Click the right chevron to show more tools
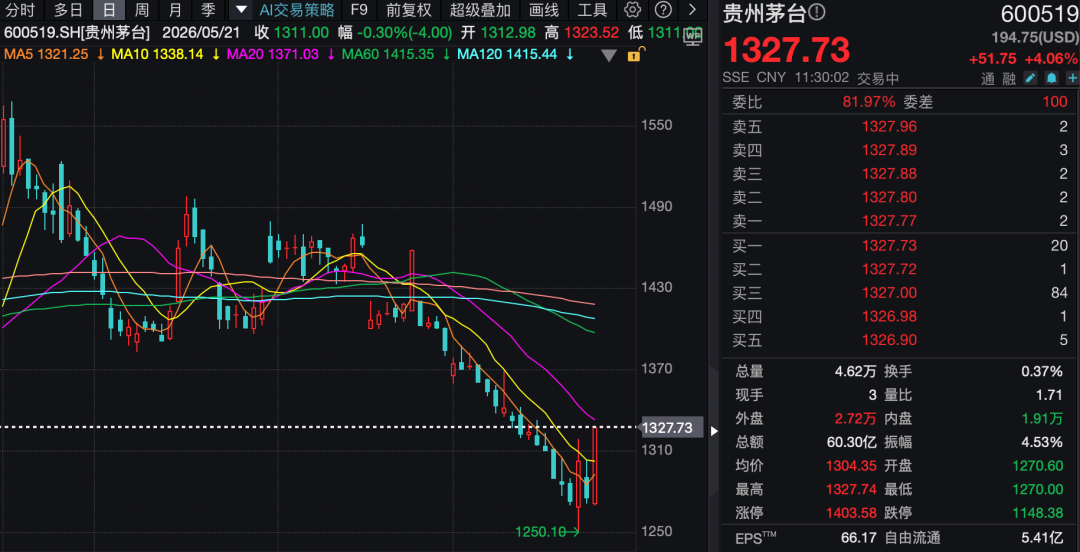This screenshot has width=1080, height=552. pyautogui.click(x=692, y=10)
